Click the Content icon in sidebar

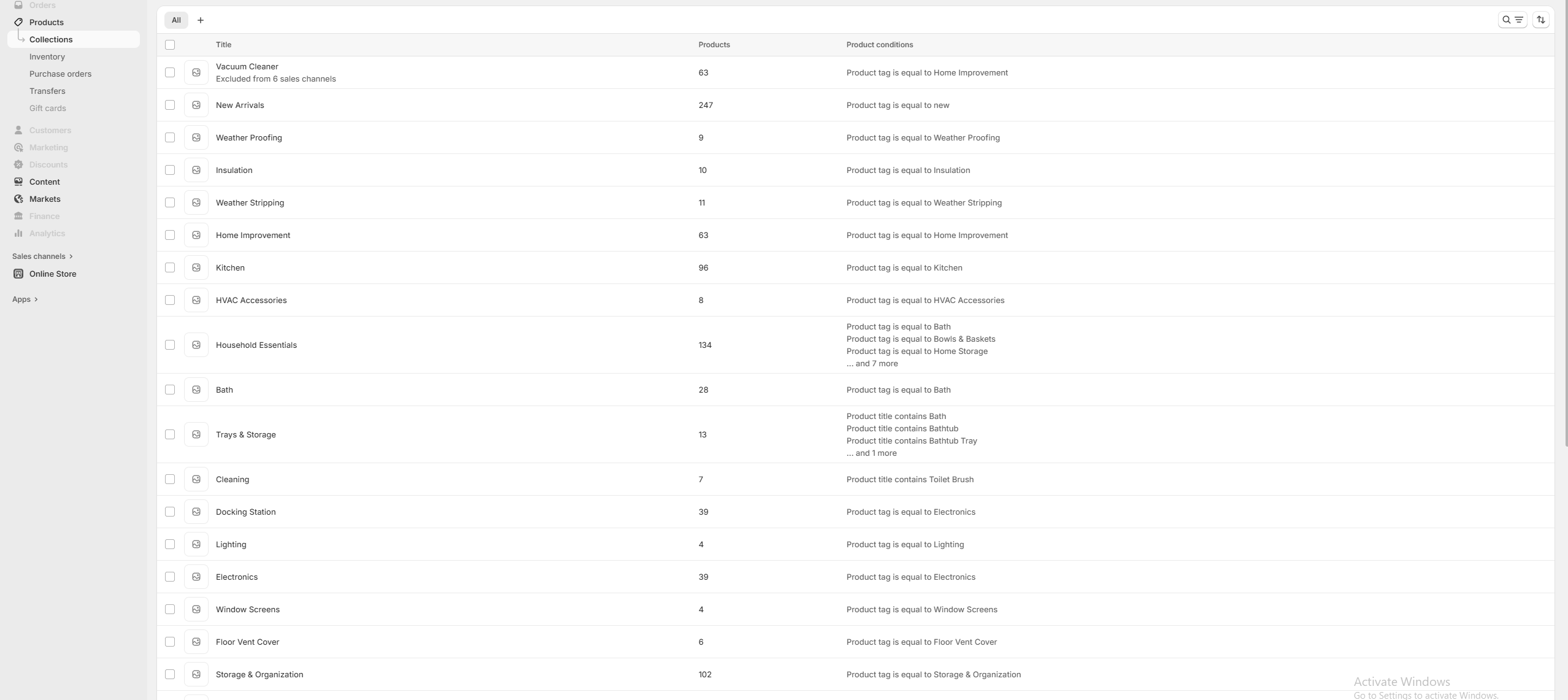[18, 182]
